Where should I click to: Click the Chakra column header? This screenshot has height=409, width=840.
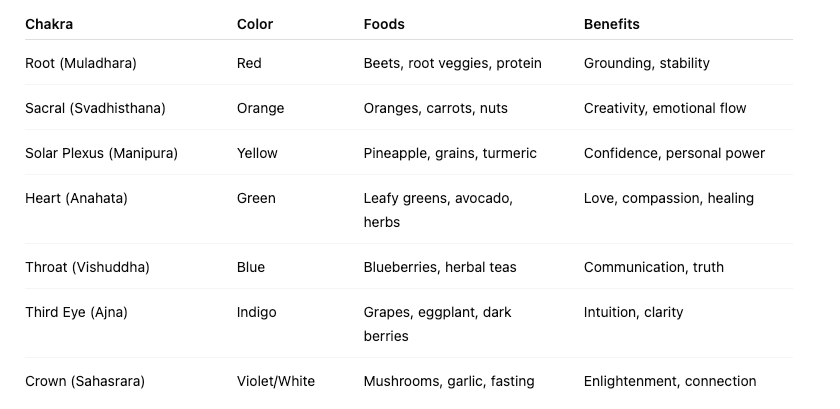point(49,24)
